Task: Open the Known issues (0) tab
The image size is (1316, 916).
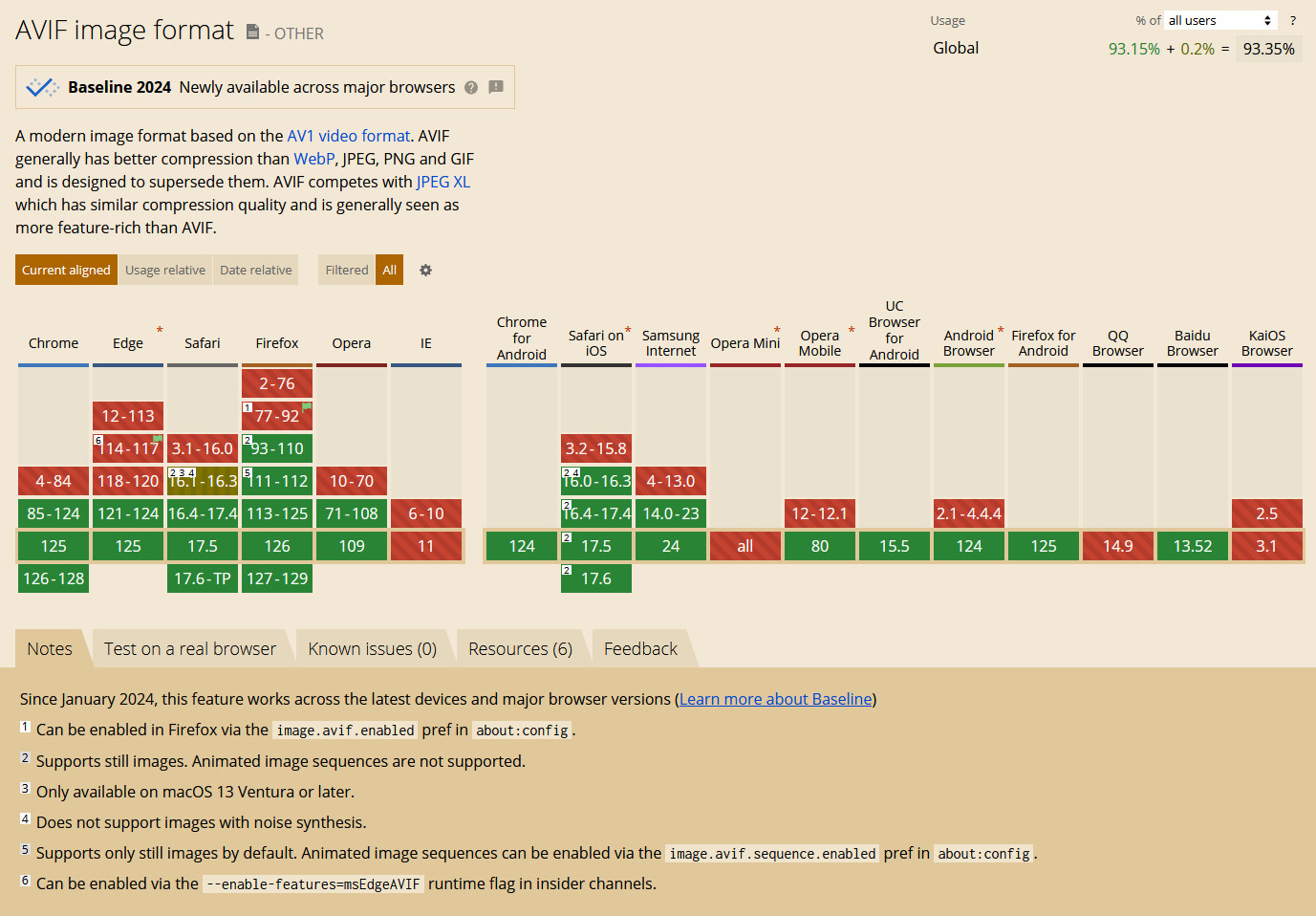Action: coord(373,648)
